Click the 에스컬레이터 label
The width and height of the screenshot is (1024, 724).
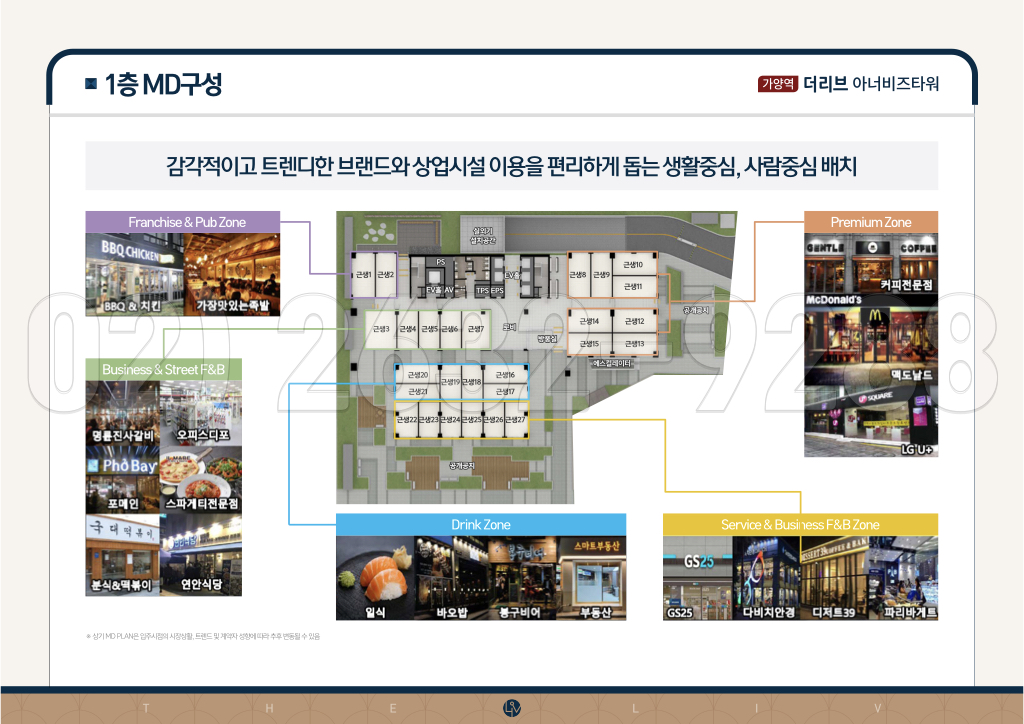pyautogui.click(x=613, y=363)
